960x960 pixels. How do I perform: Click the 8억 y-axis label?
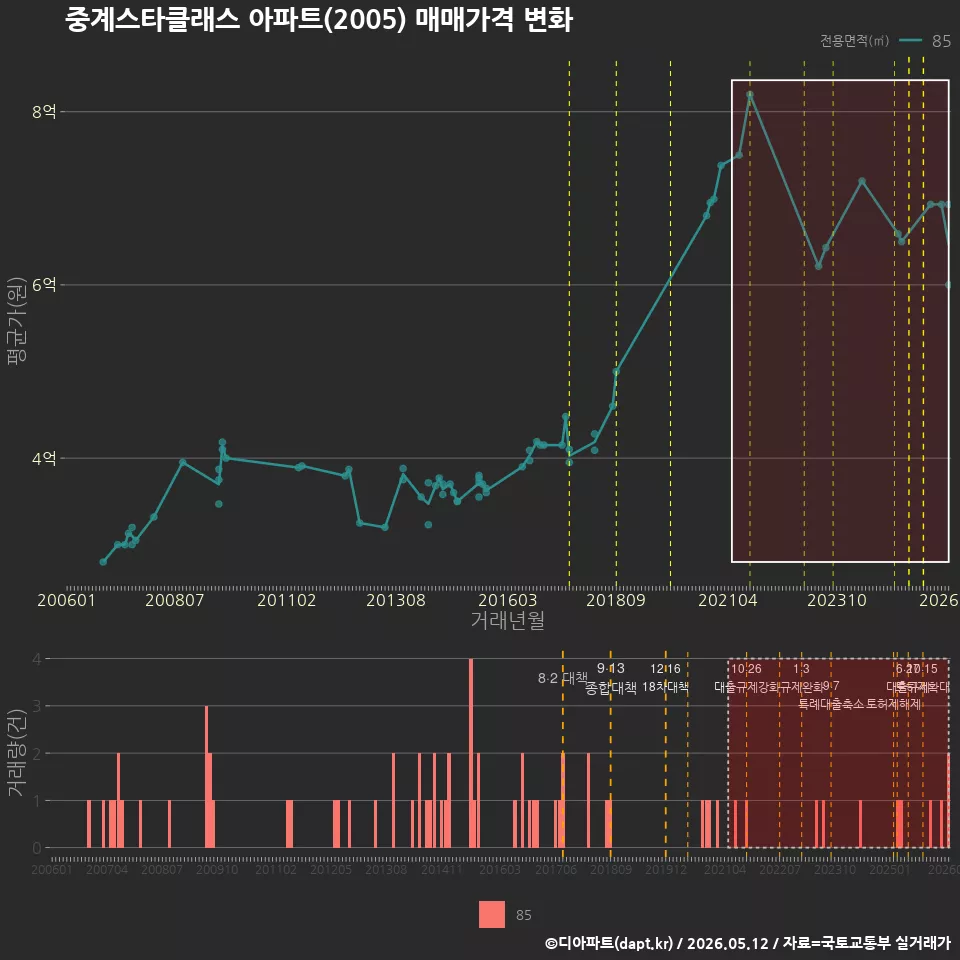pos(44,111)
